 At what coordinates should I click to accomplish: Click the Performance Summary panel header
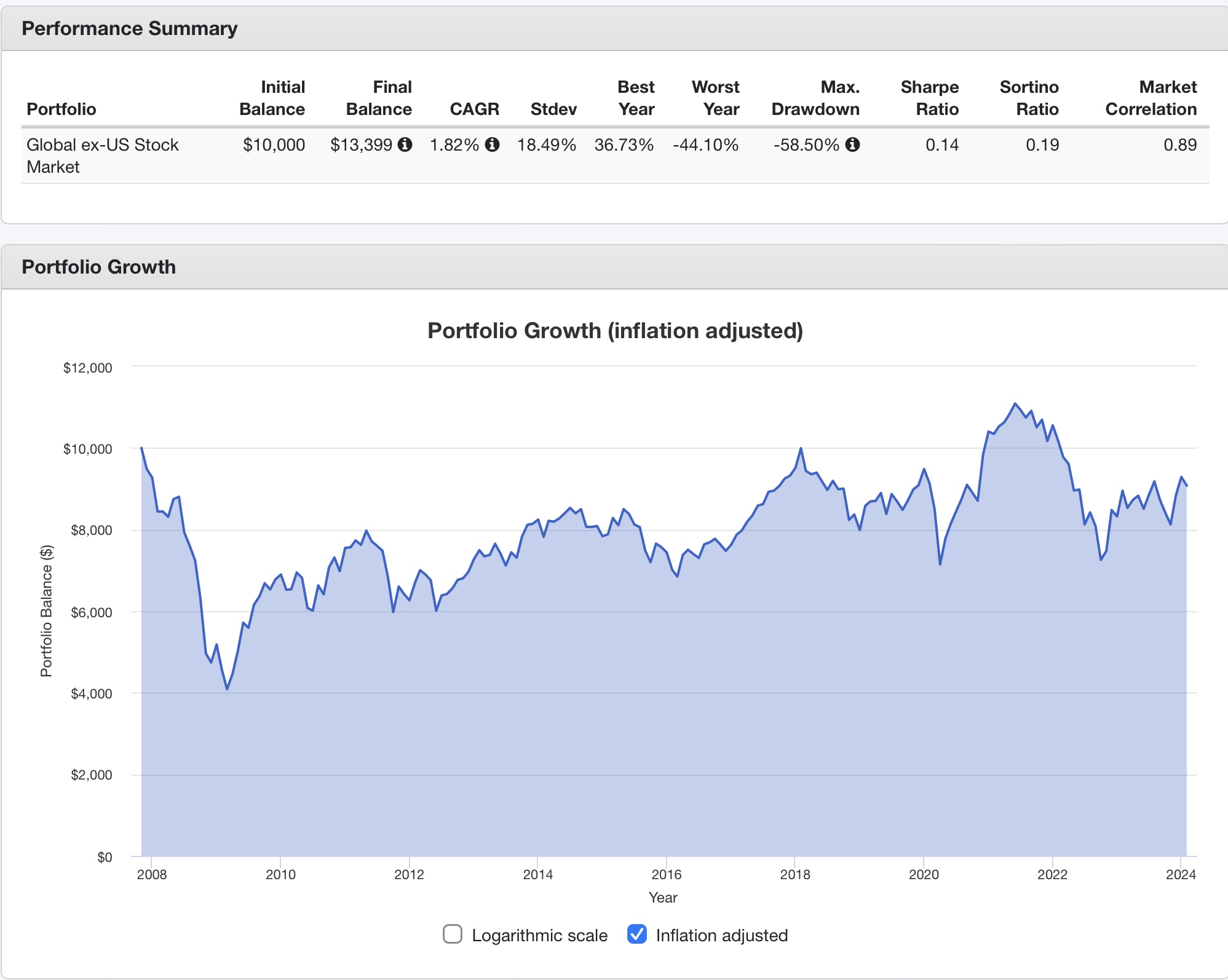click(129, 28)
